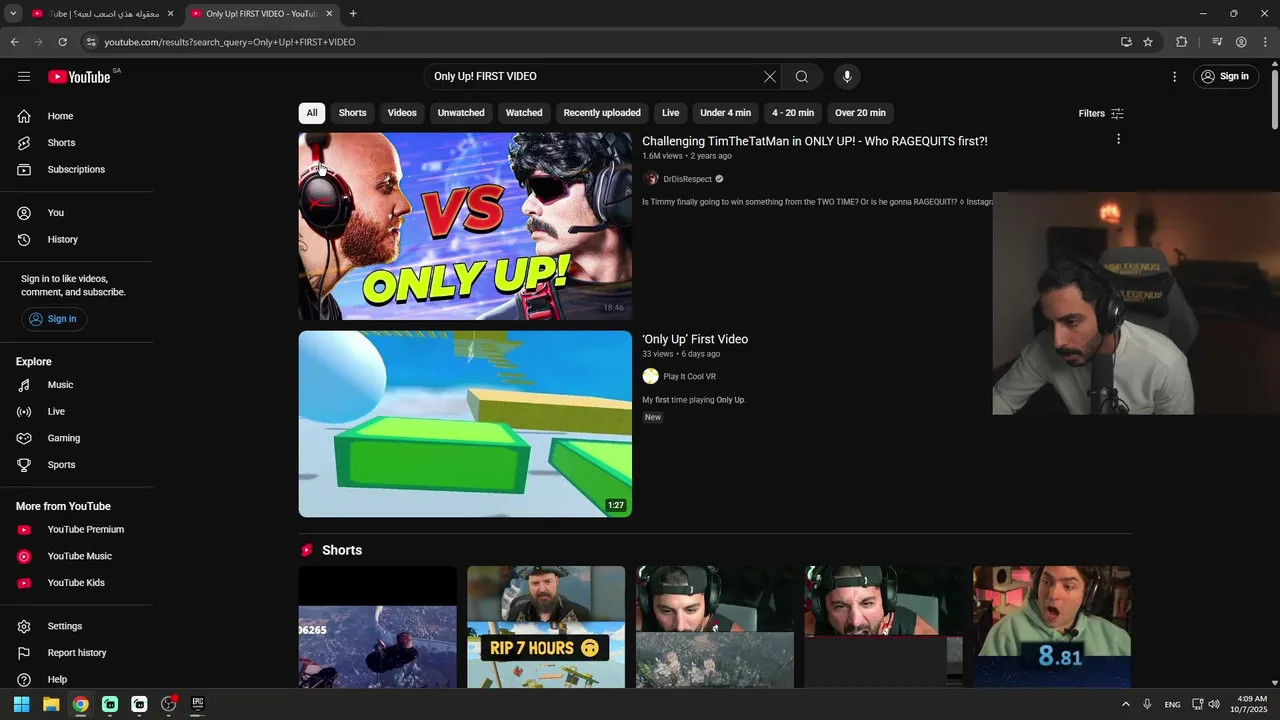This screenshot has width=1280, height=720.
Task: Open YouTube Kids link in sidebar
Action: tap(76, 583)
